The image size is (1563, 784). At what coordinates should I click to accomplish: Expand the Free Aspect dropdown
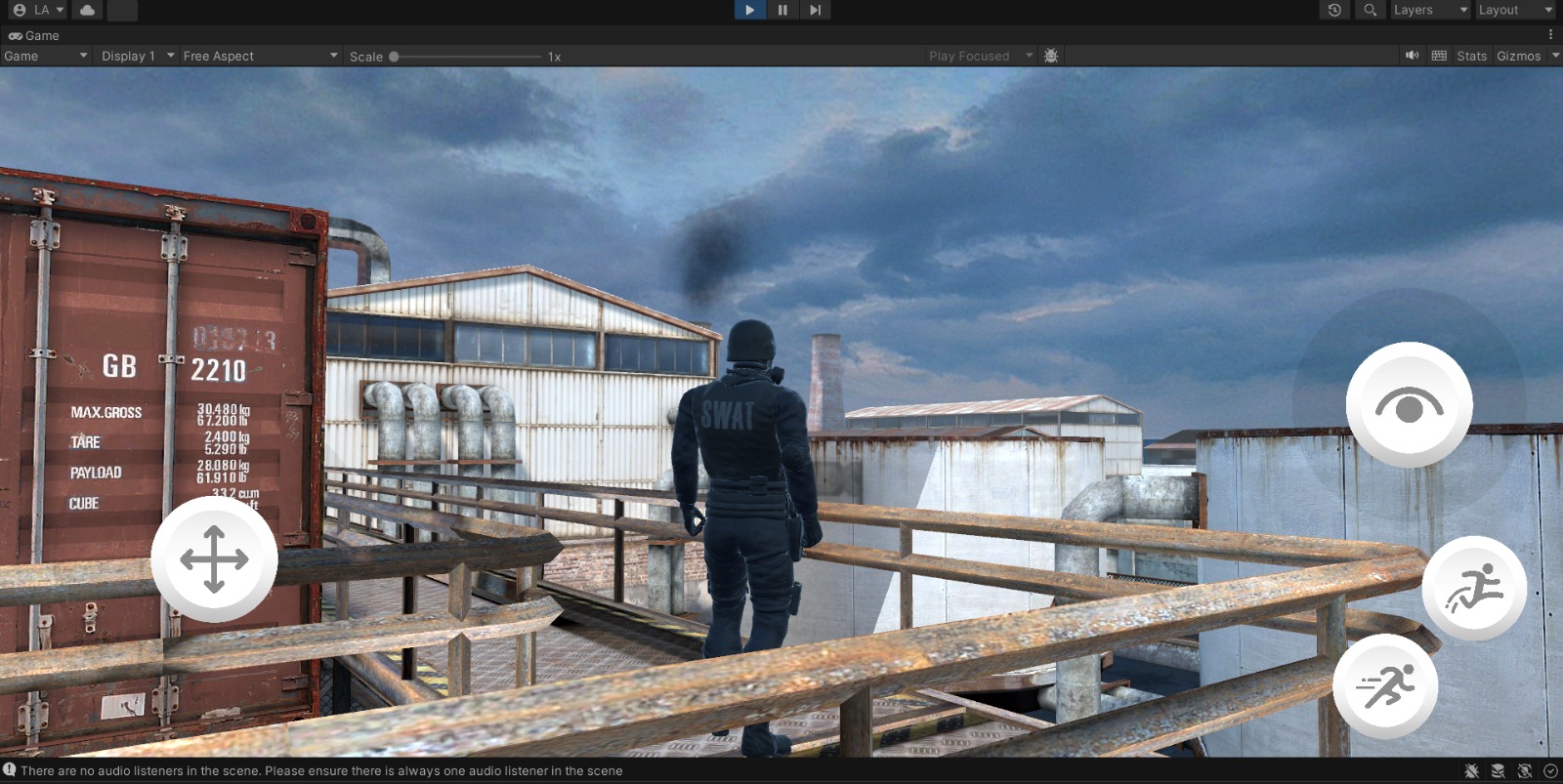click(260, 56)
